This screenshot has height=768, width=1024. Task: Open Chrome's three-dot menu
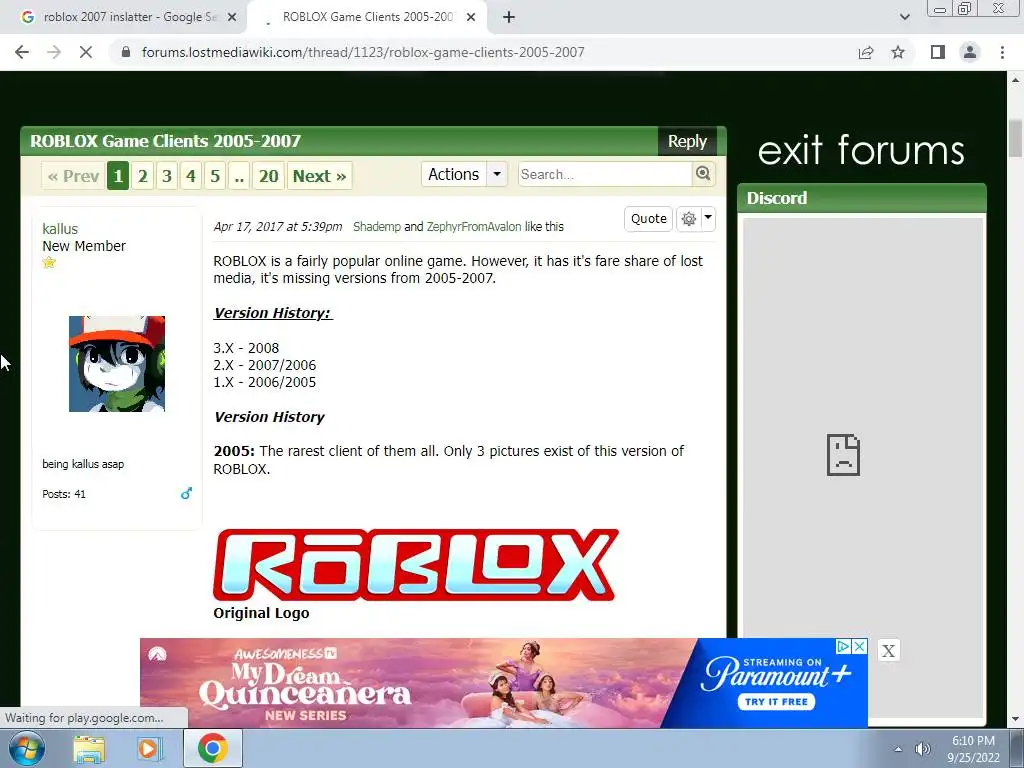point(1002,52)
